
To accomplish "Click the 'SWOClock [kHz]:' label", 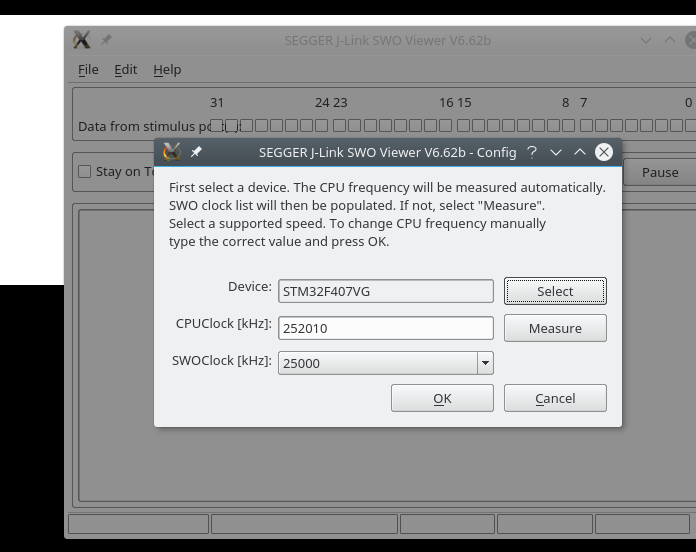I will tap(221, 360).
